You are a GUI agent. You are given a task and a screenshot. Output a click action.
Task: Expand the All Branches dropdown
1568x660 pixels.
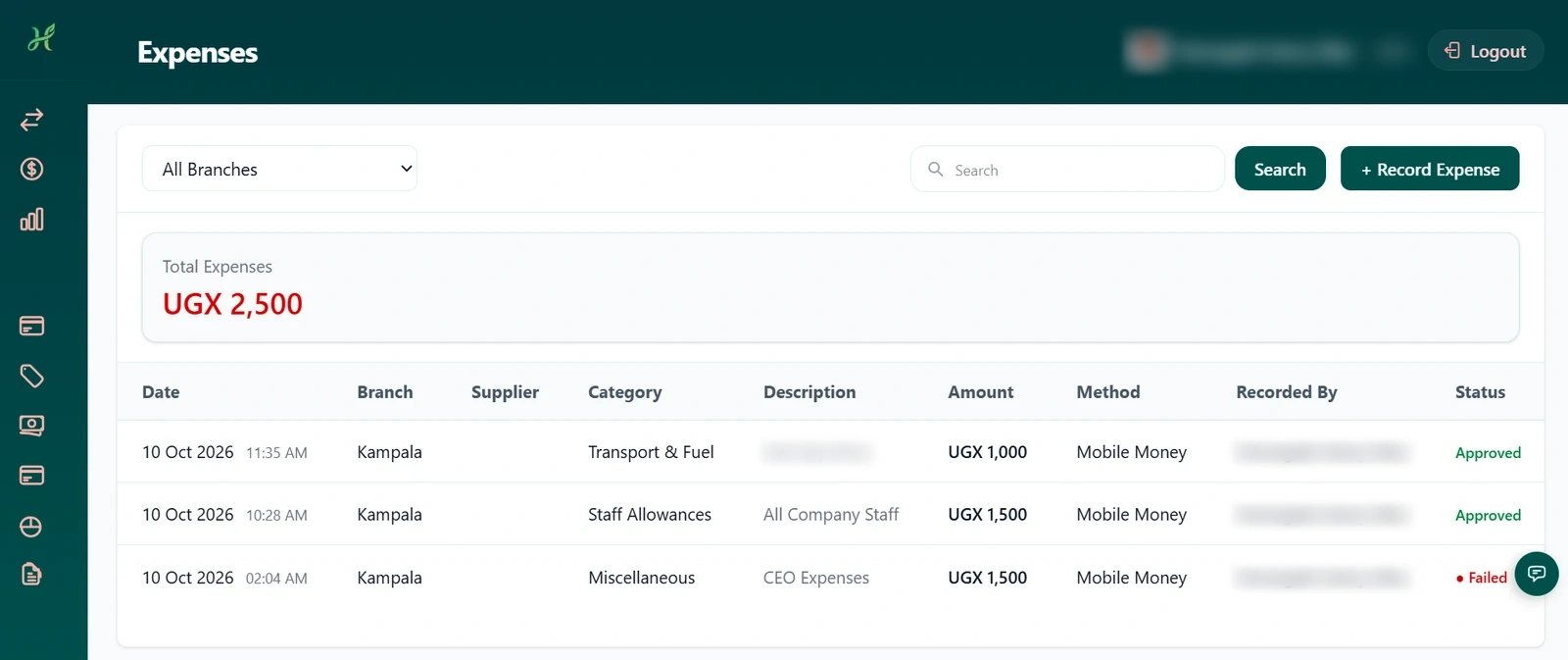tap(279, 169)
